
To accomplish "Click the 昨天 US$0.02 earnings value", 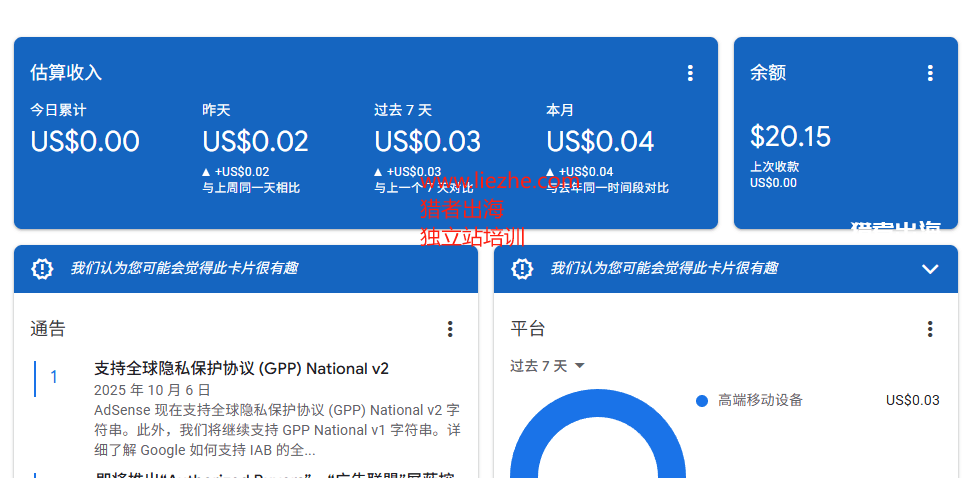I will (255, 141).
